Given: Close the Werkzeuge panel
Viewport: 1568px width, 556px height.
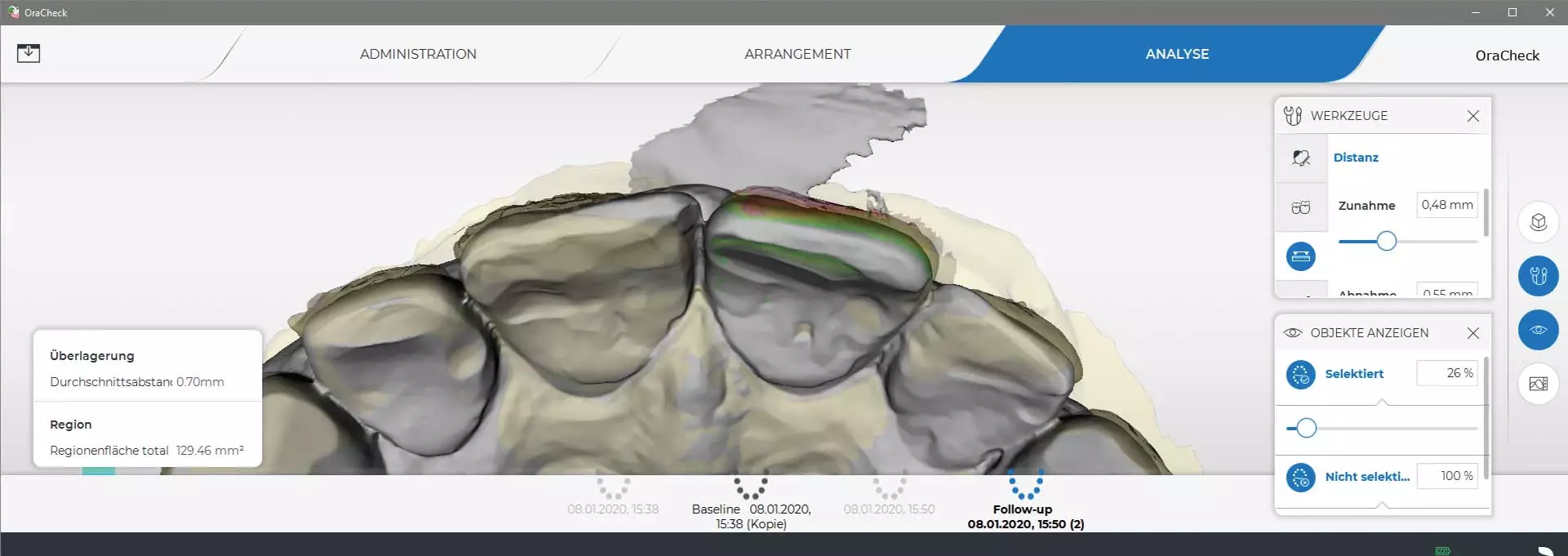Looking at the screenshot, I should (1472, 116).
